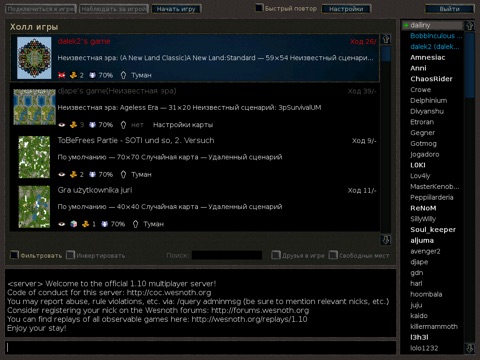Click 'Настройки карты' in djape's game
This screenshot has height=360, width=480.
183,125
